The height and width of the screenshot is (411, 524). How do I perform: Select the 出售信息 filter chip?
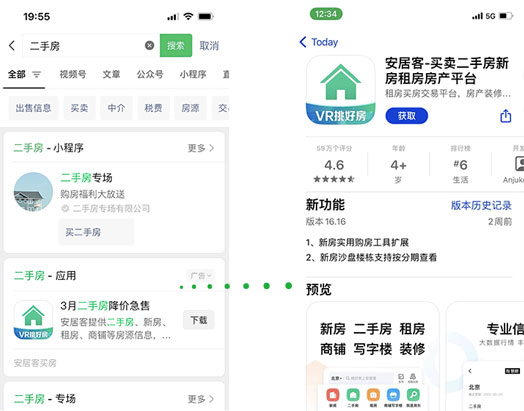tap(33, 108)
